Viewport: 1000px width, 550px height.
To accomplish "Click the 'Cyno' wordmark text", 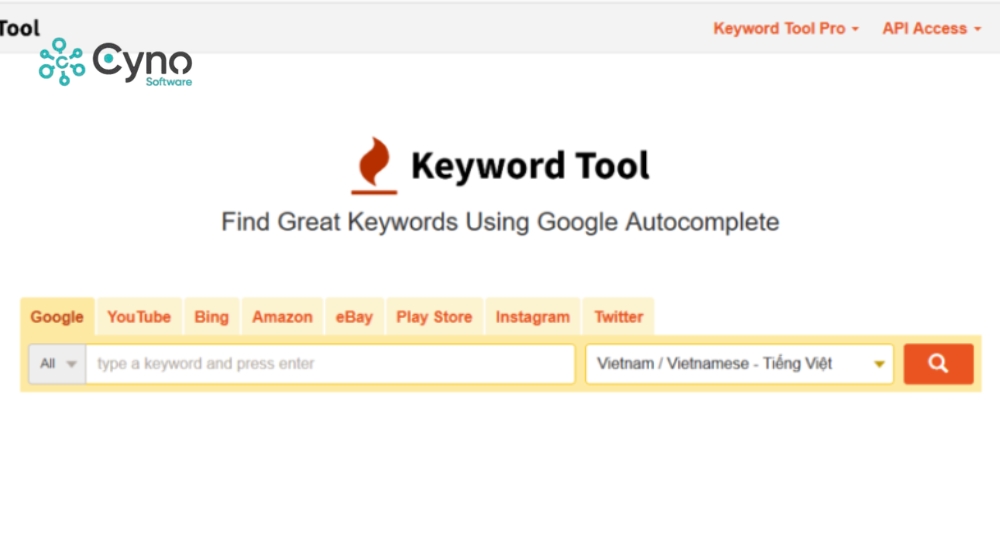I will point(142,62).
